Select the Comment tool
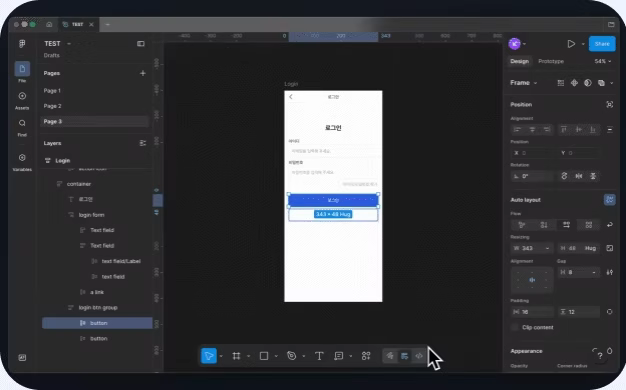This screenshot has width=626, height=390. tap(339, 356)
